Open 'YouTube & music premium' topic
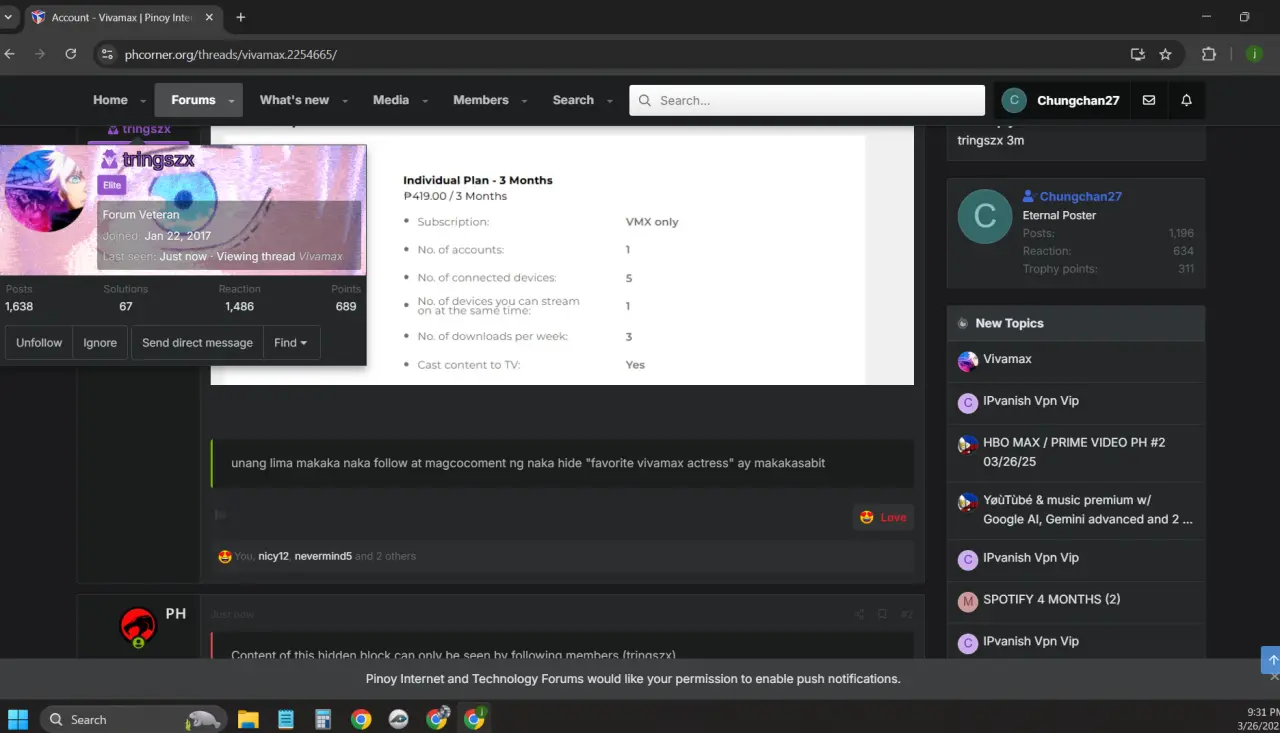1280x733 pixels. pyautogui.click(x=1088, y=509)
